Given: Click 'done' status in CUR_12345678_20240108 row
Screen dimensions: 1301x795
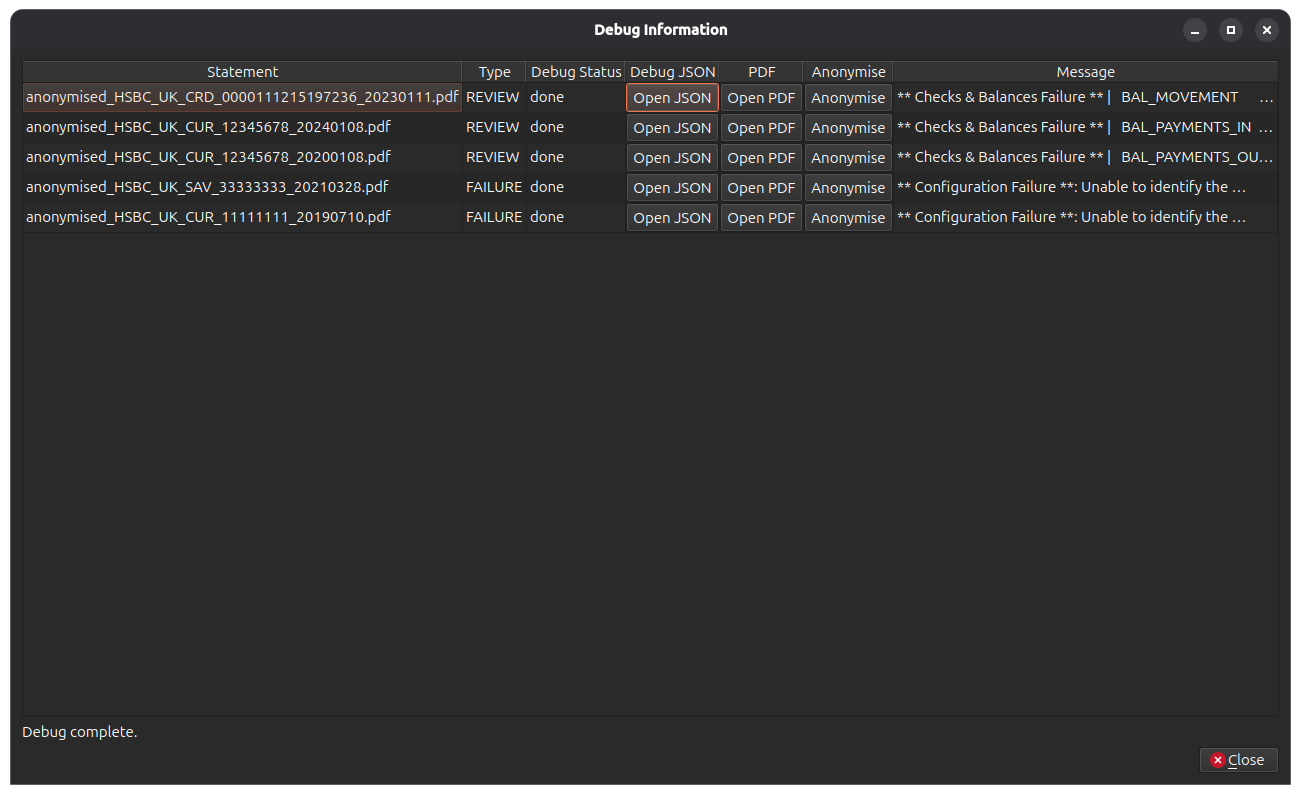Looking at the screenshot, I should (576, 127).
